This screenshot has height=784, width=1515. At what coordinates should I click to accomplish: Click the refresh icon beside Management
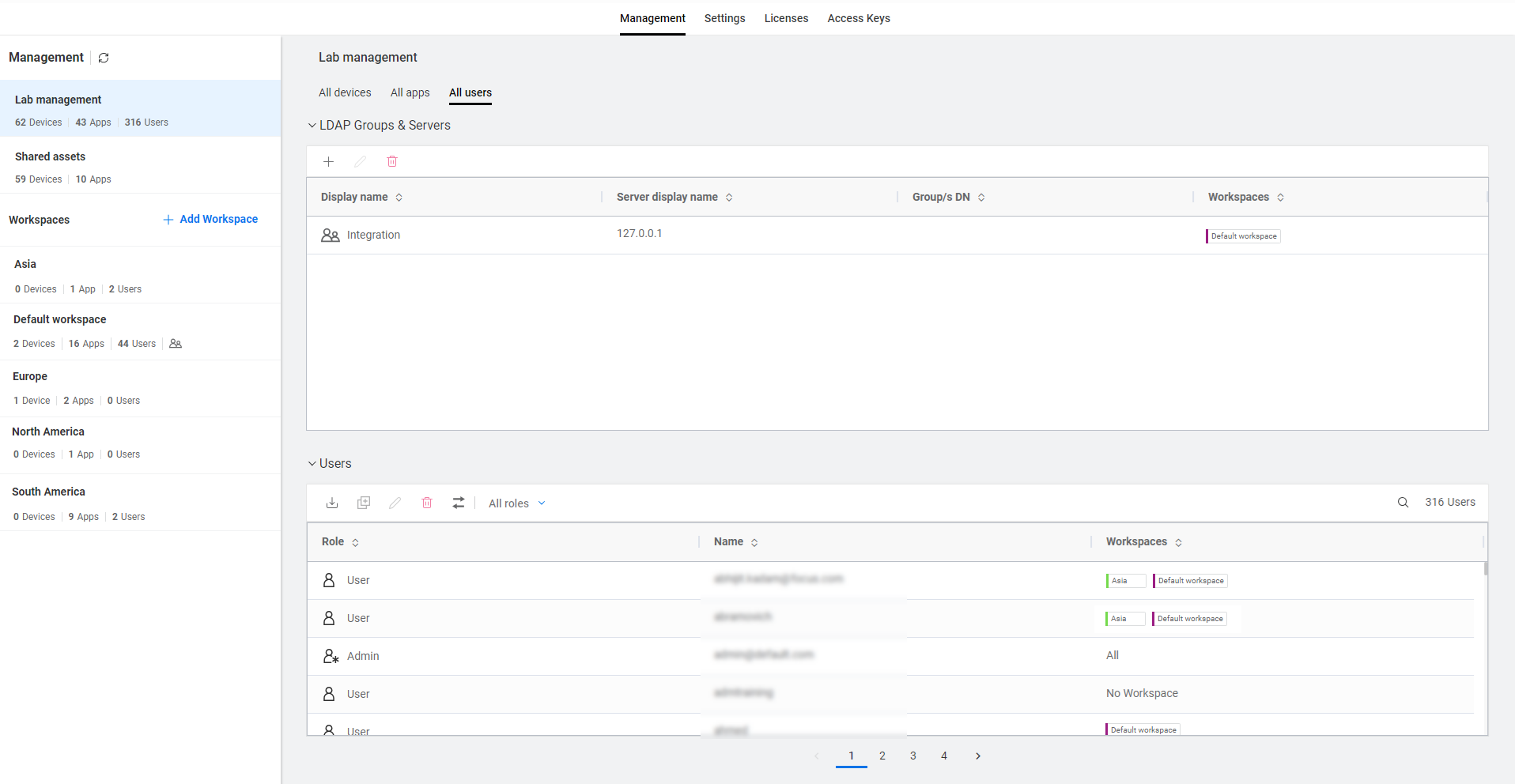tap(104, 58)
